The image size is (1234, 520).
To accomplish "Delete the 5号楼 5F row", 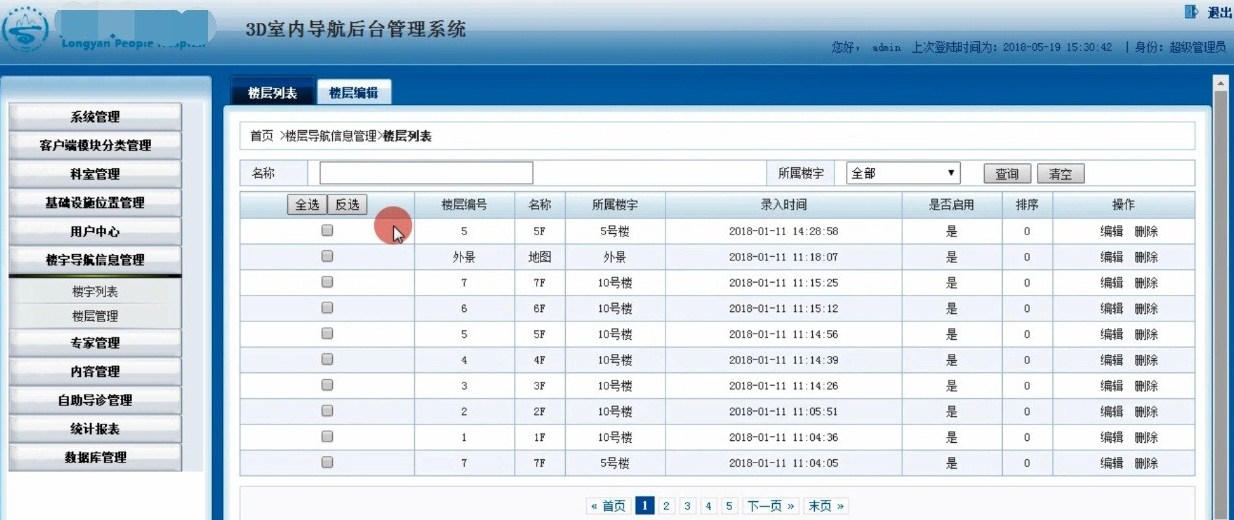I will [1146, 231].
